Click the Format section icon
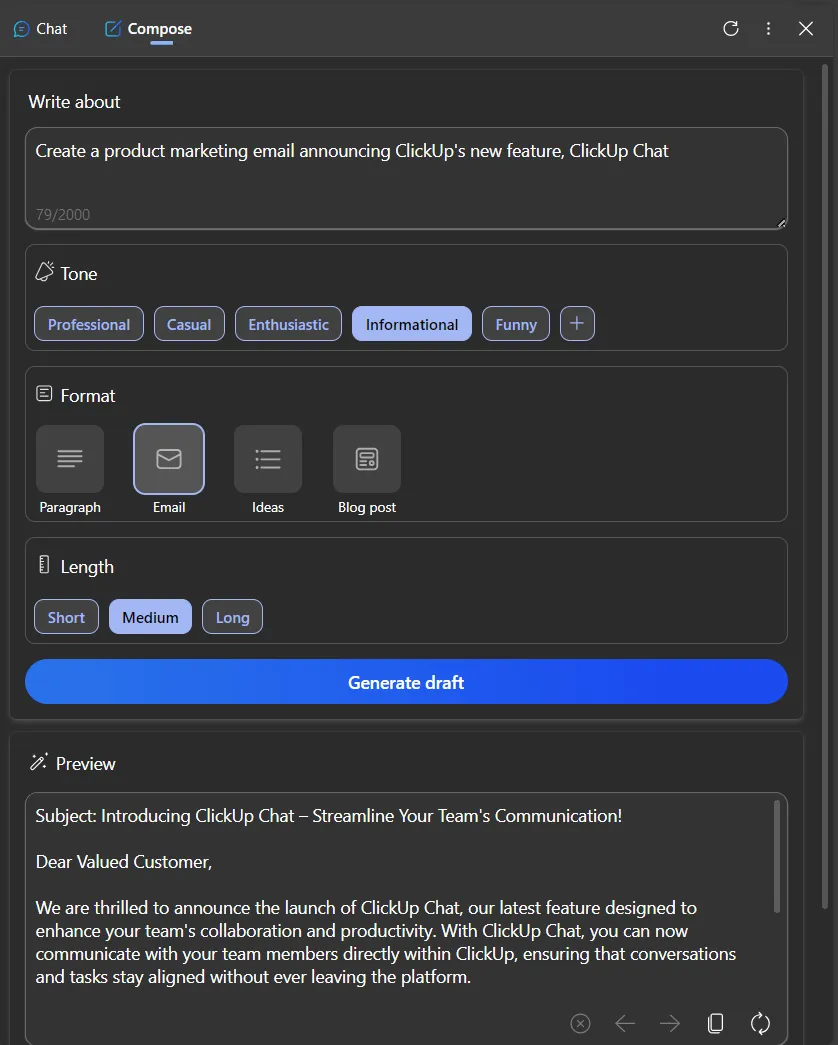The width and height of the screenshot is (838, 1045). pyautogui.click(x=44, y=394)
